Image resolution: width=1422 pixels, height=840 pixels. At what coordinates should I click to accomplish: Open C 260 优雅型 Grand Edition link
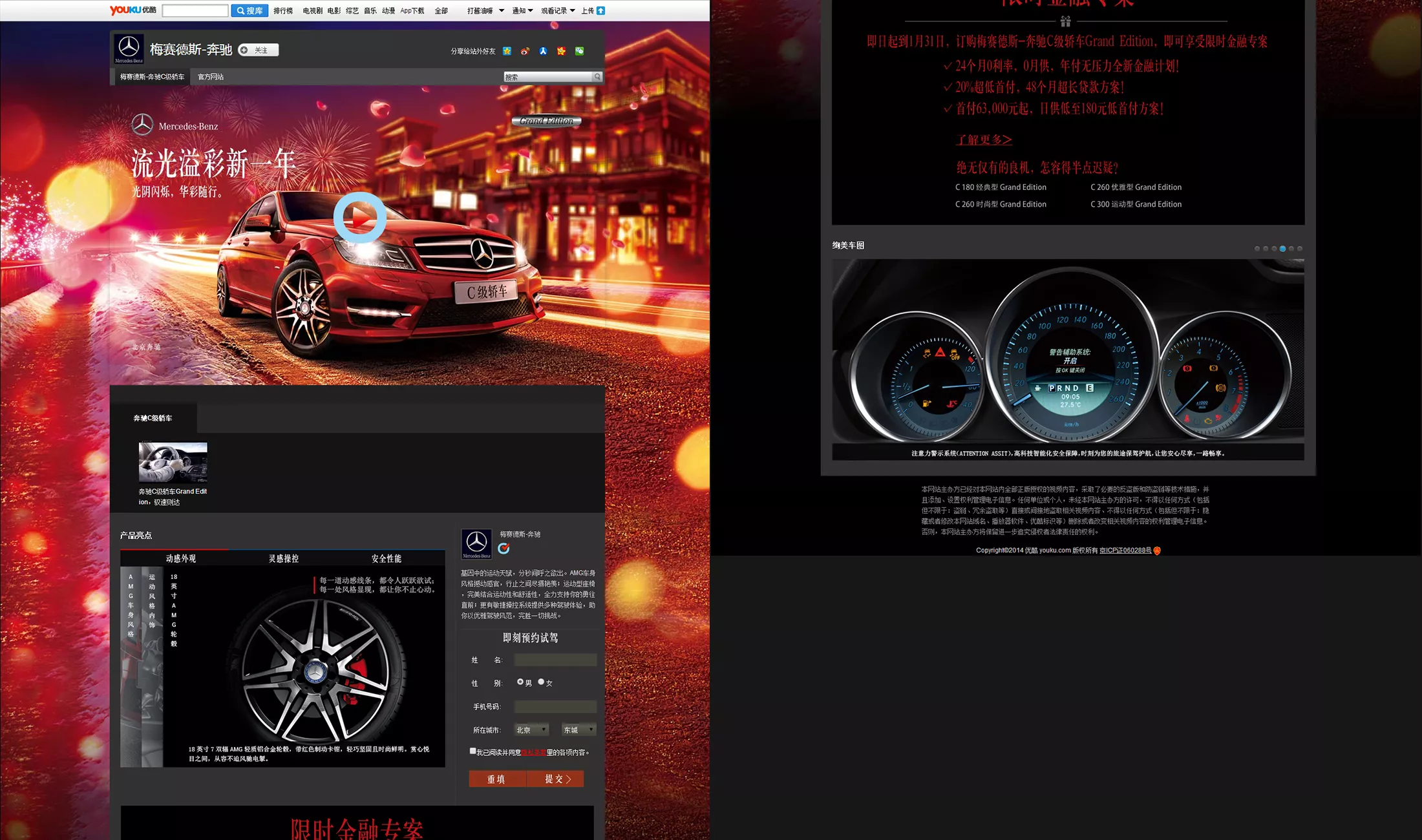(x=1136, y=187)
